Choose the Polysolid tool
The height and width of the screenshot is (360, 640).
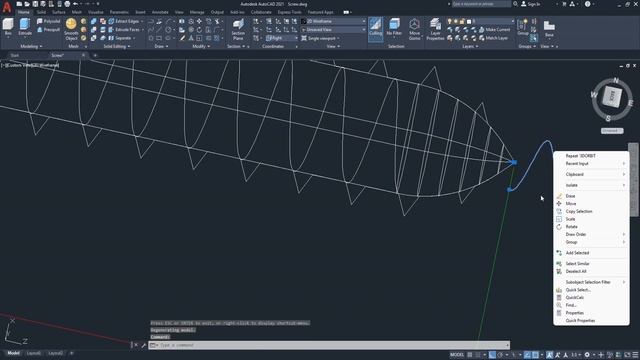[x=48, y=21]
